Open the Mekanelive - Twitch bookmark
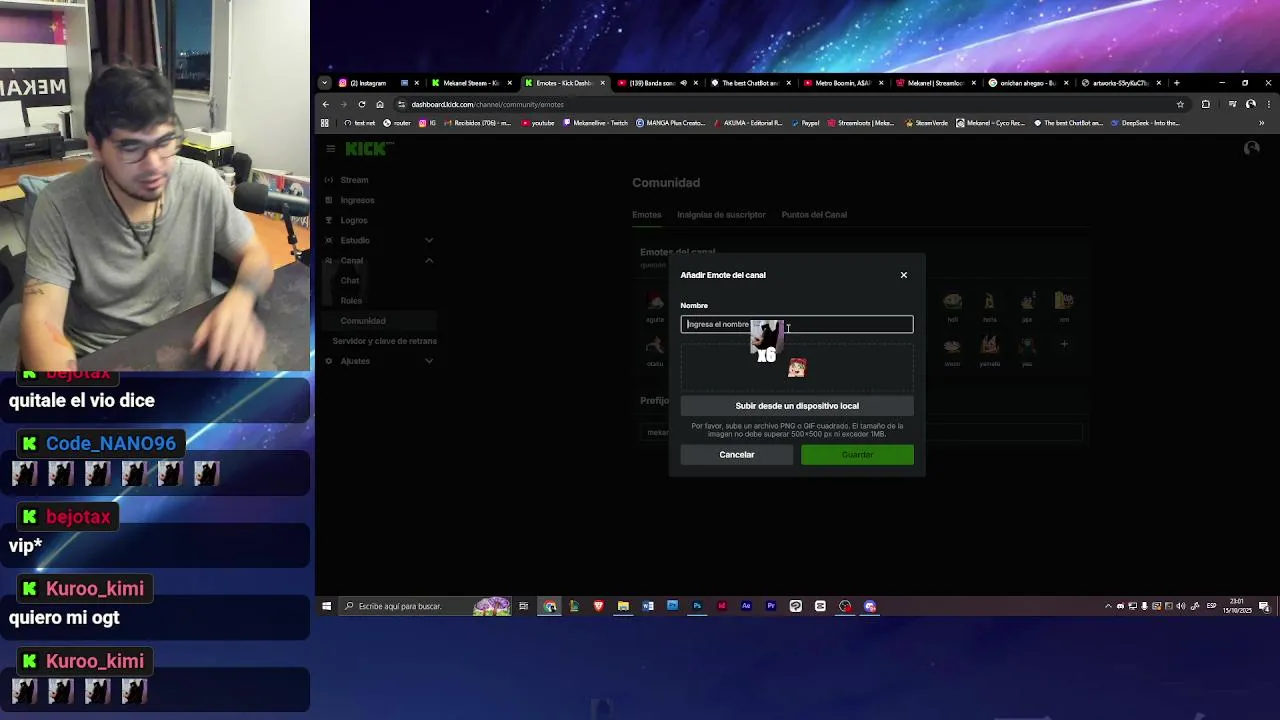This screenshot has width=1280, height=720. click(596, 123)
